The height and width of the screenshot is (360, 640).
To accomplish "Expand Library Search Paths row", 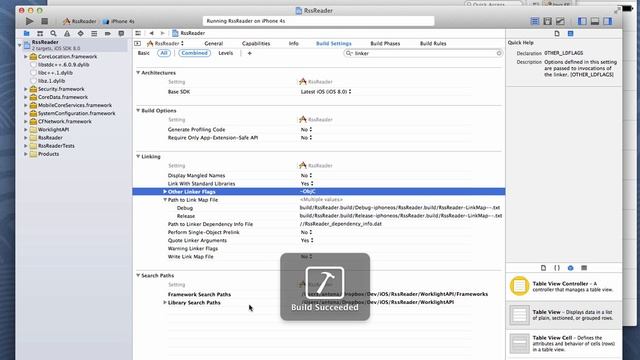I will point(165,302).
